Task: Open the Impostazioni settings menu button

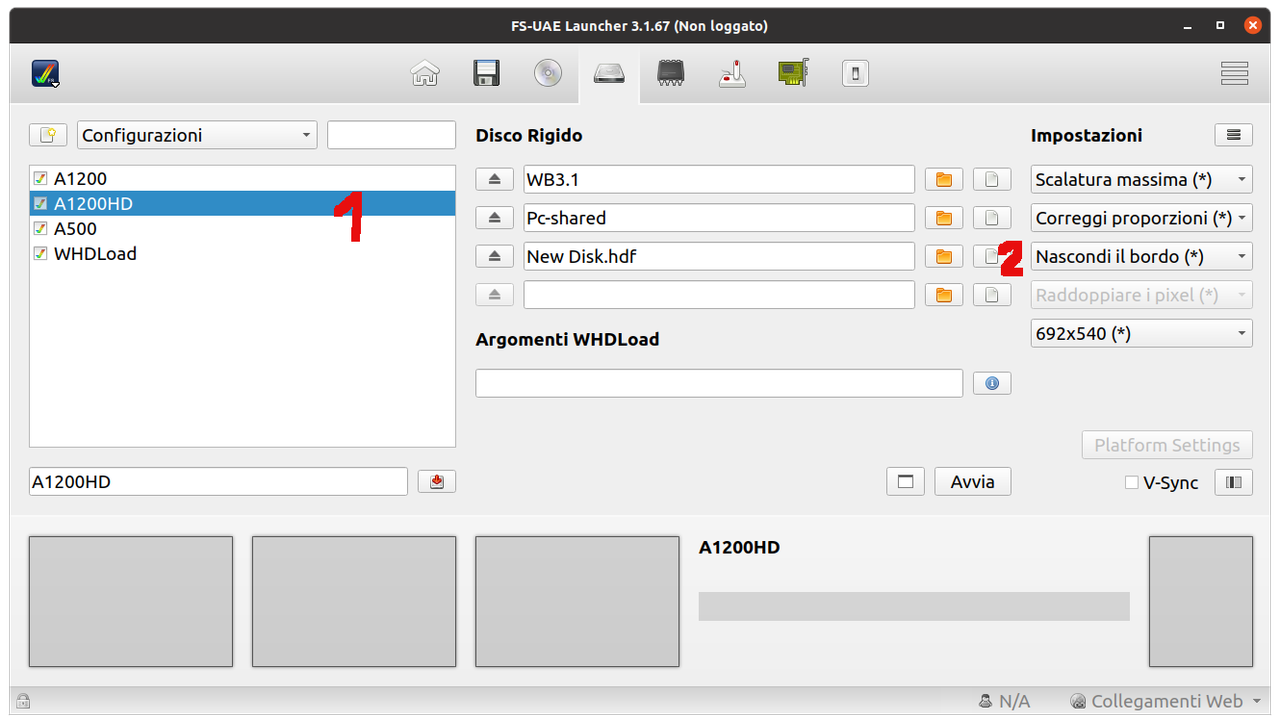Action: click(1233, 135)
